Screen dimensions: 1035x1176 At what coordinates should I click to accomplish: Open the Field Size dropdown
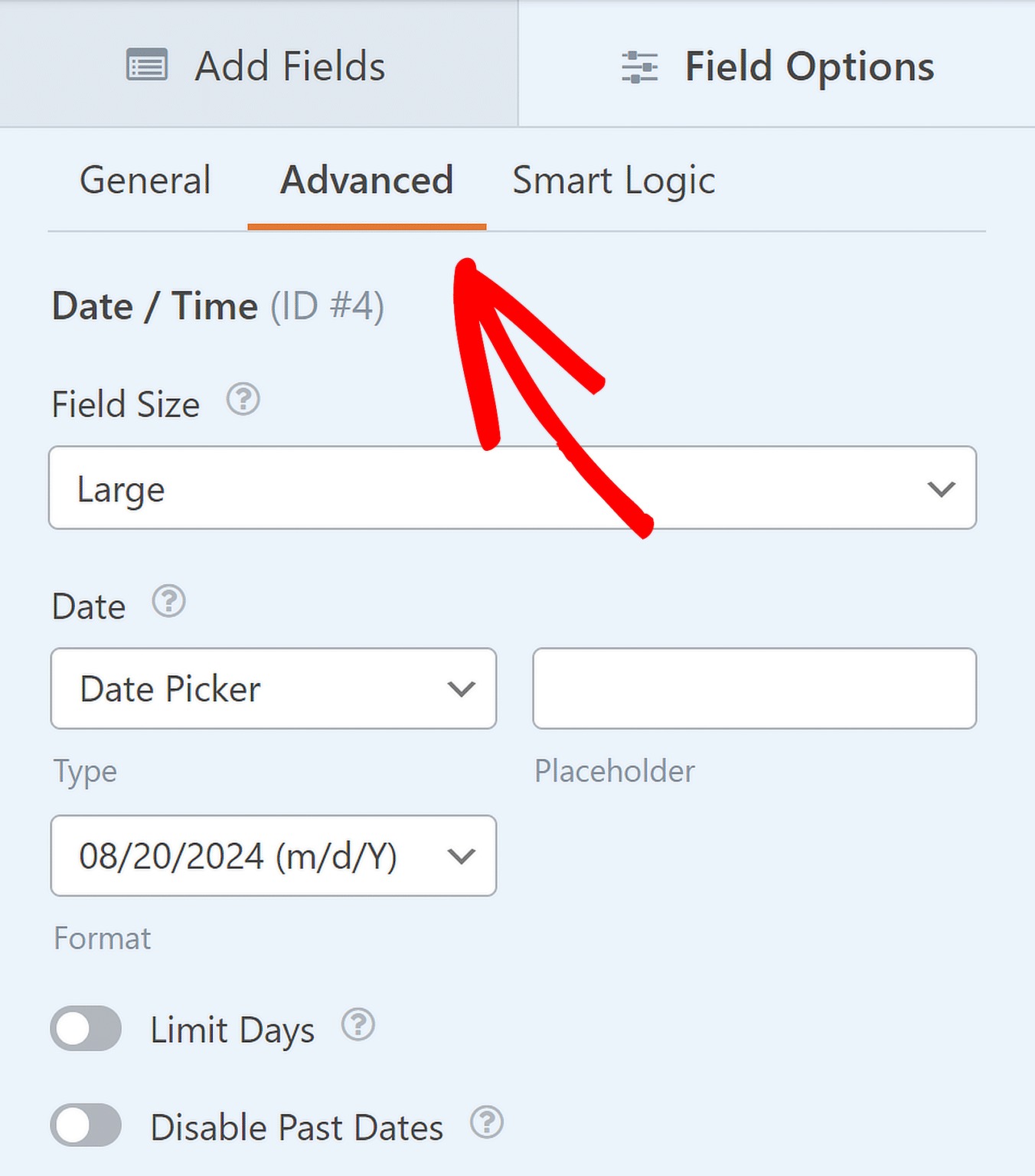[x=513, y=488]
